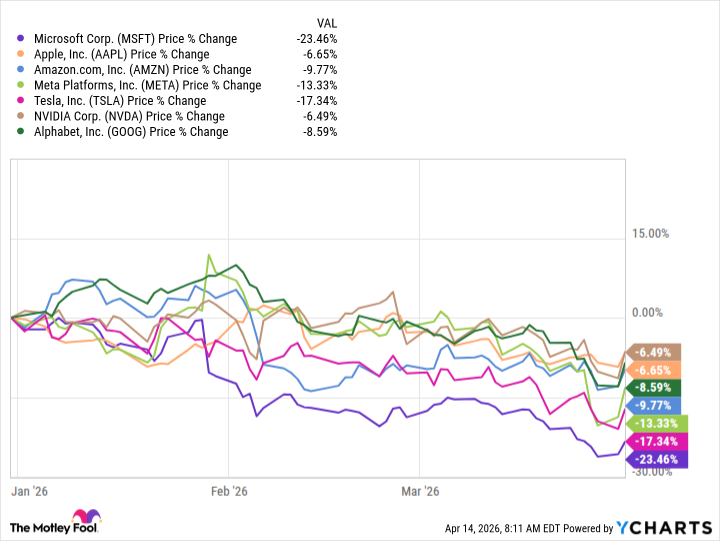The height and width of the screenshot is (541, 720).
Task: Click the -13.33% Meta value tag
Action: click(655, 423)
